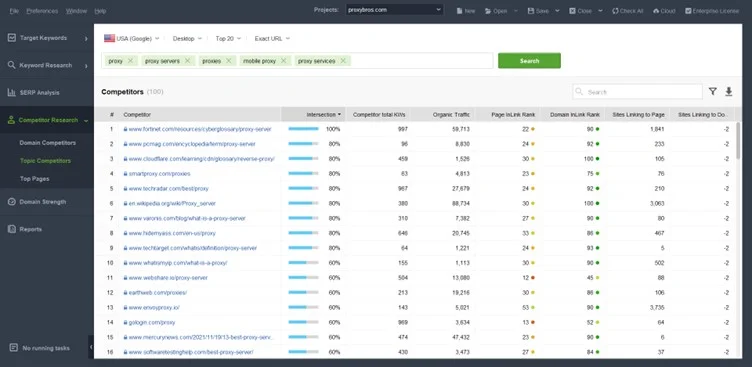Open SERP Analysis module
The height and width of the screenshot is (367, 752).
pos(47,93)
